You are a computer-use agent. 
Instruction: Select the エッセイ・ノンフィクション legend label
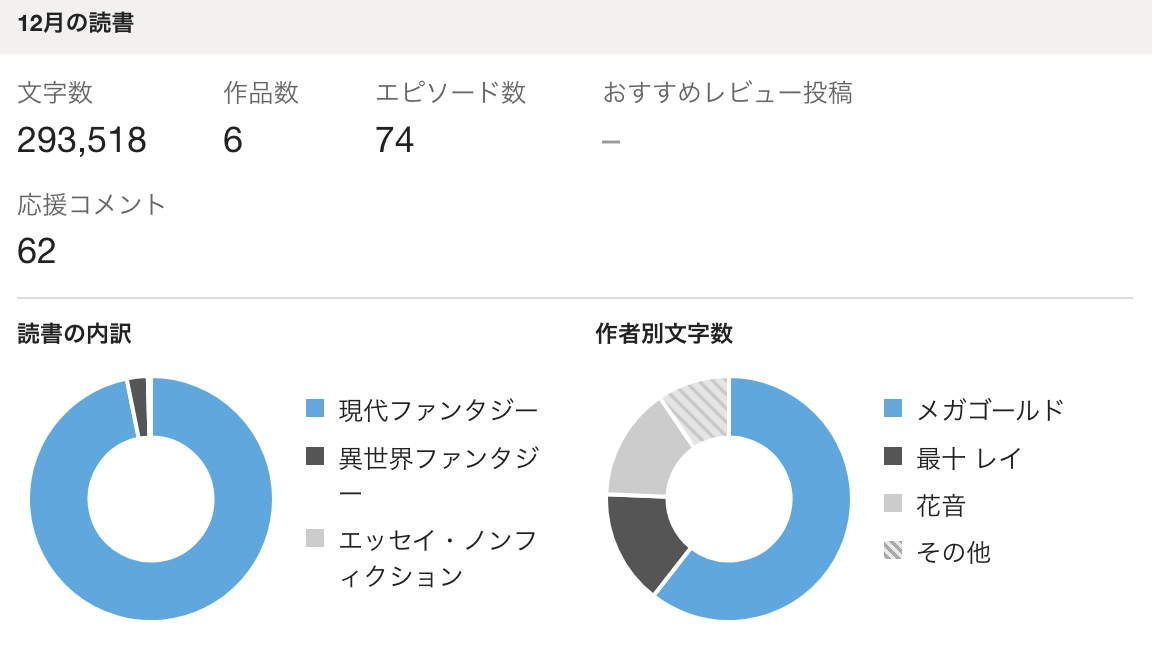(x=438, y=558)
